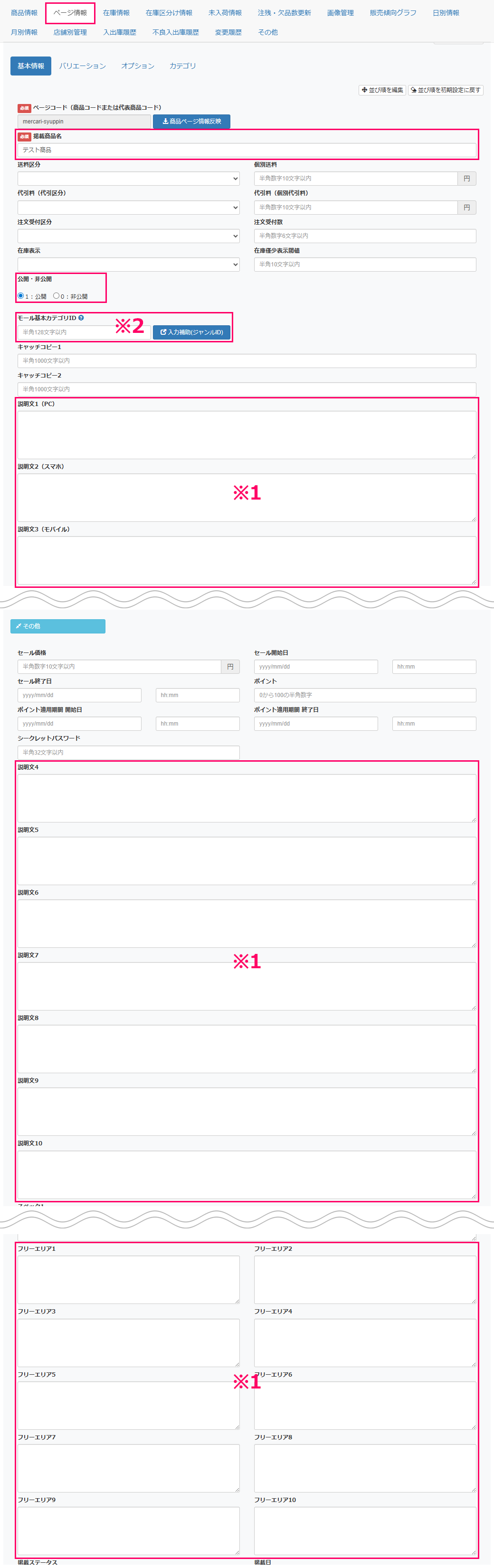Open the 注文受付区分 dropdown

pos(128,236)
